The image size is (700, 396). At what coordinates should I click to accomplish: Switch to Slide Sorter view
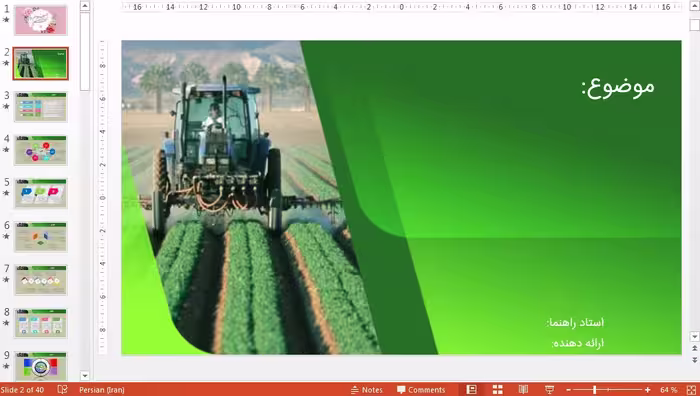pyautogui.click(x=497, y=390)
